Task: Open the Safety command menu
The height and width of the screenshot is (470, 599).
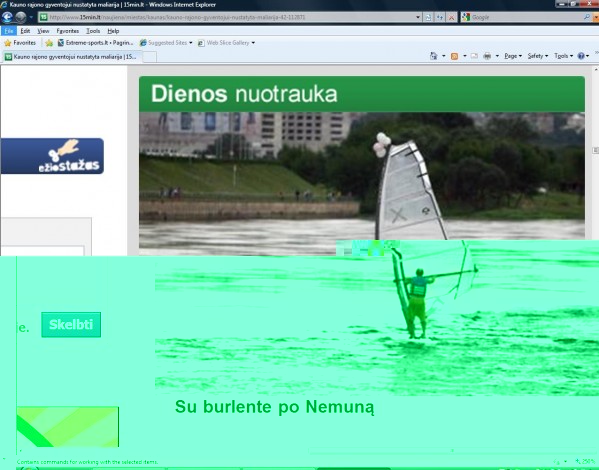Action: point(538,56)
